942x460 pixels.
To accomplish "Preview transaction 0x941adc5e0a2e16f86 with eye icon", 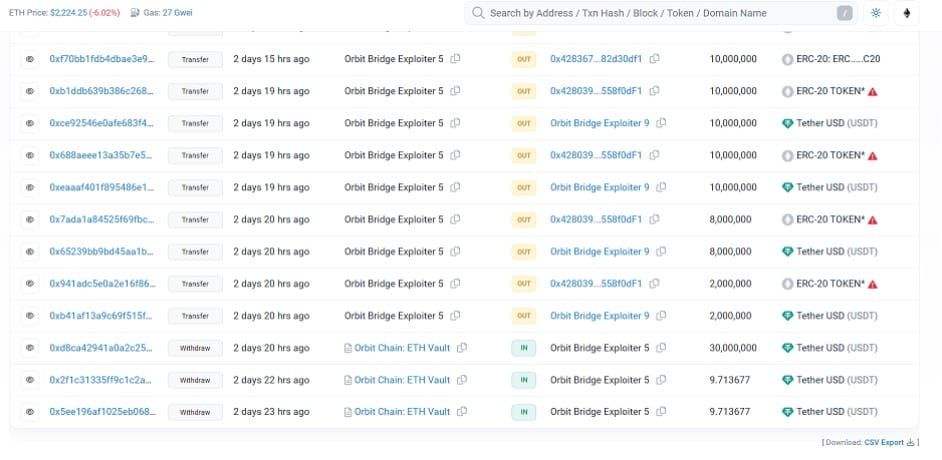I will [30, 283].
